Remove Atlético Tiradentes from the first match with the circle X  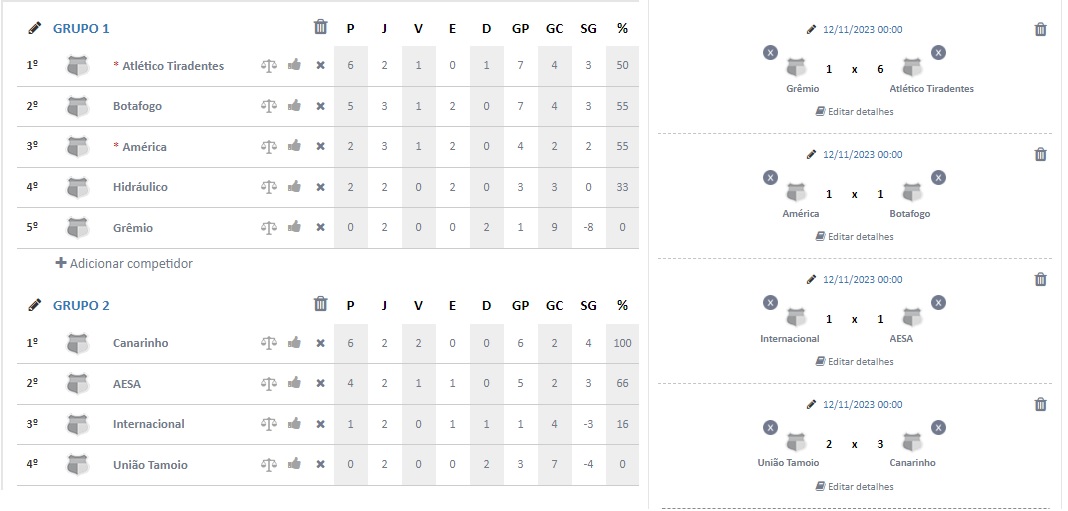tap(938, 52)
